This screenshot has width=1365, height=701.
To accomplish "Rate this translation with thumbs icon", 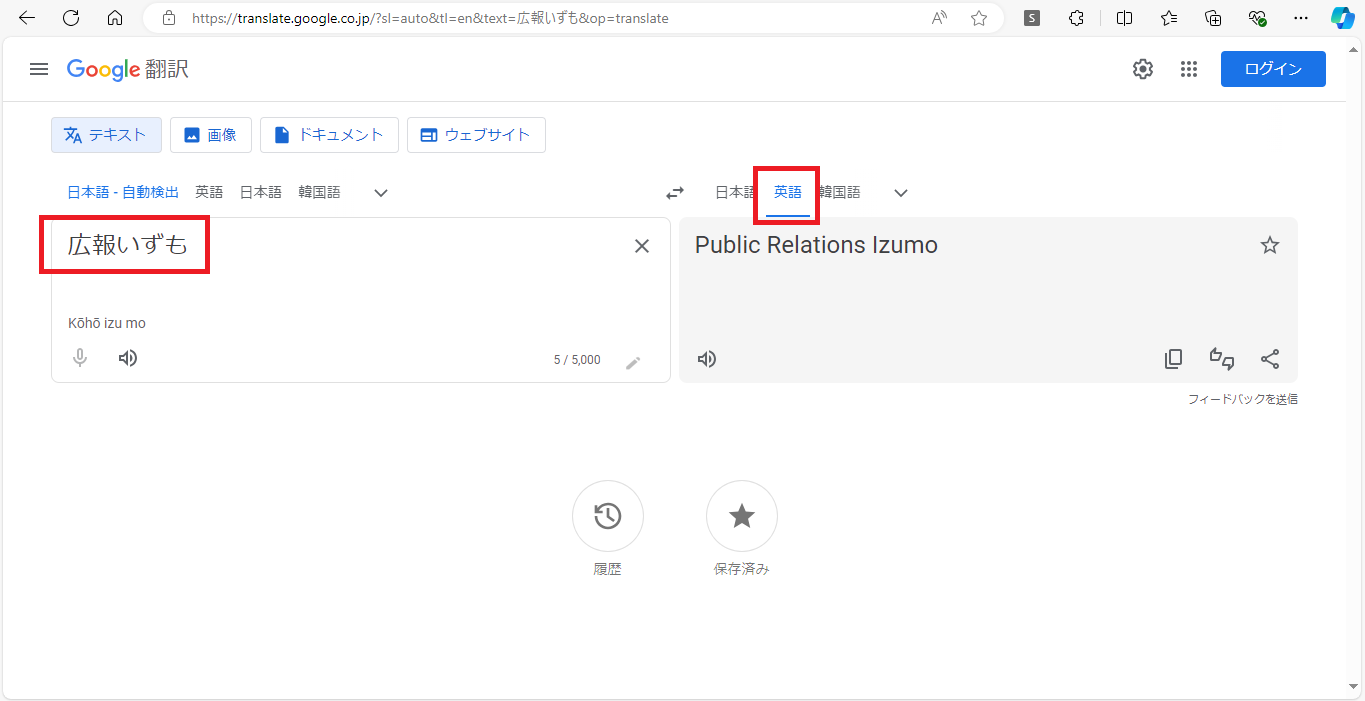I will 1222,359.
